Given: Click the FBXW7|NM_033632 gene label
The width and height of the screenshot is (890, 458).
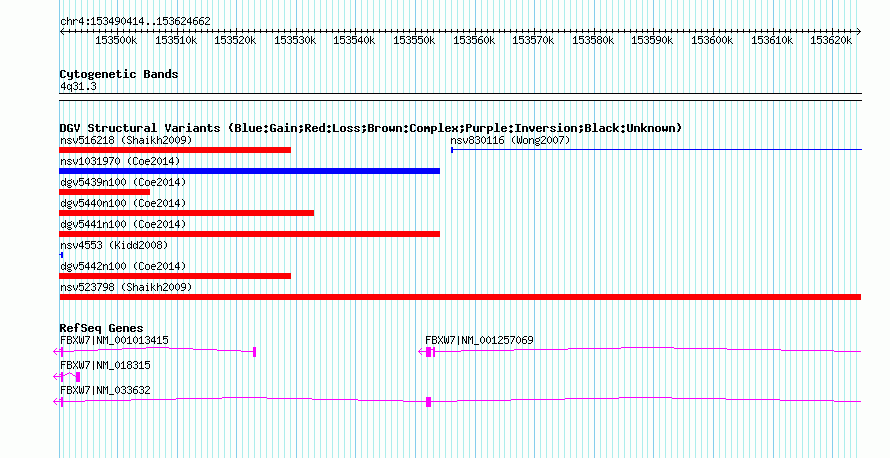Looking at the screenshot, I should click(x=105, y=390).
